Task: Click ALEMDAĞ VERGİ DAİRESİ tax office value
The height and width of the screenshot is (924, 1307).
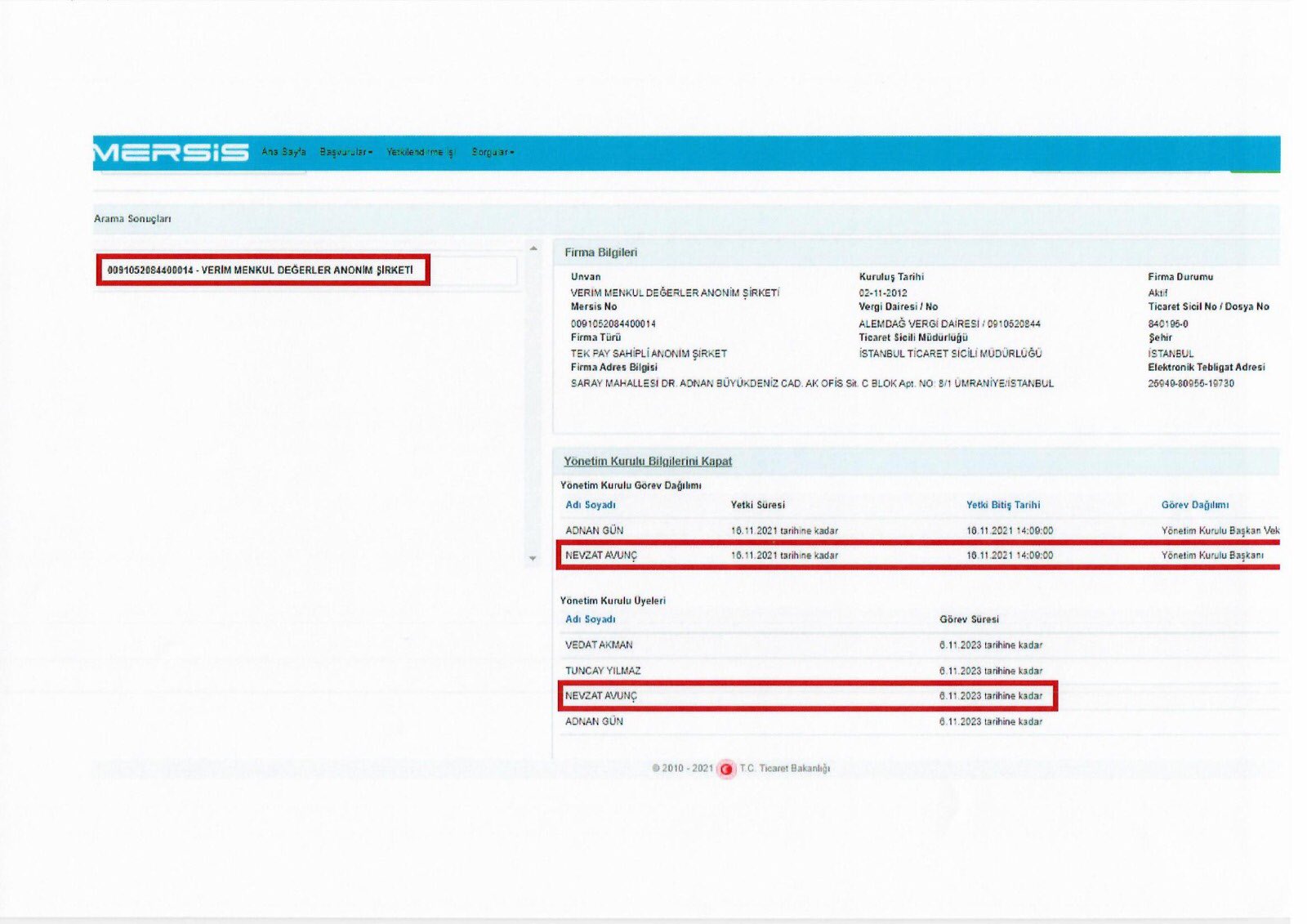Action: point(950,324)
